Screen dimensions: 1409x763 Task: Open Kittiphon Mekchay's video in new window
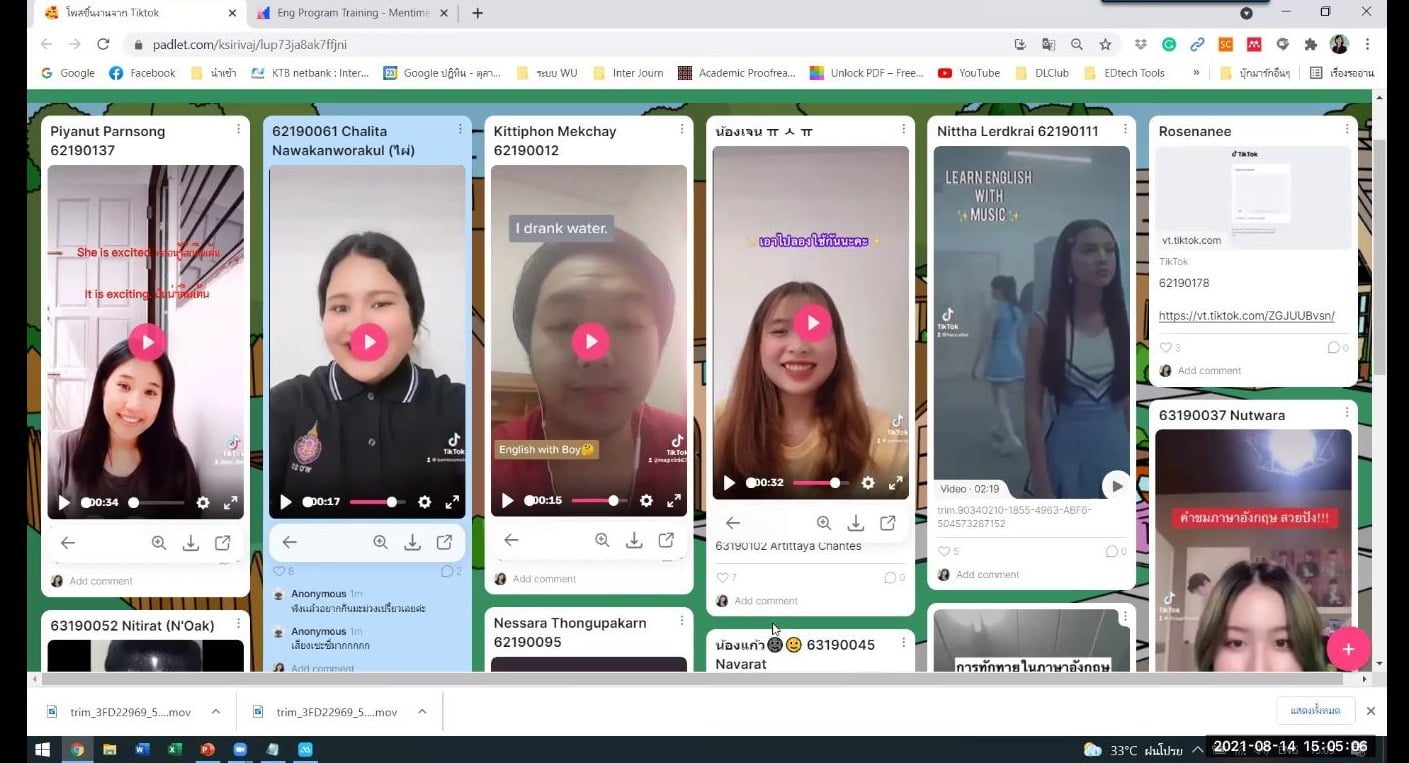coord(666,540)
